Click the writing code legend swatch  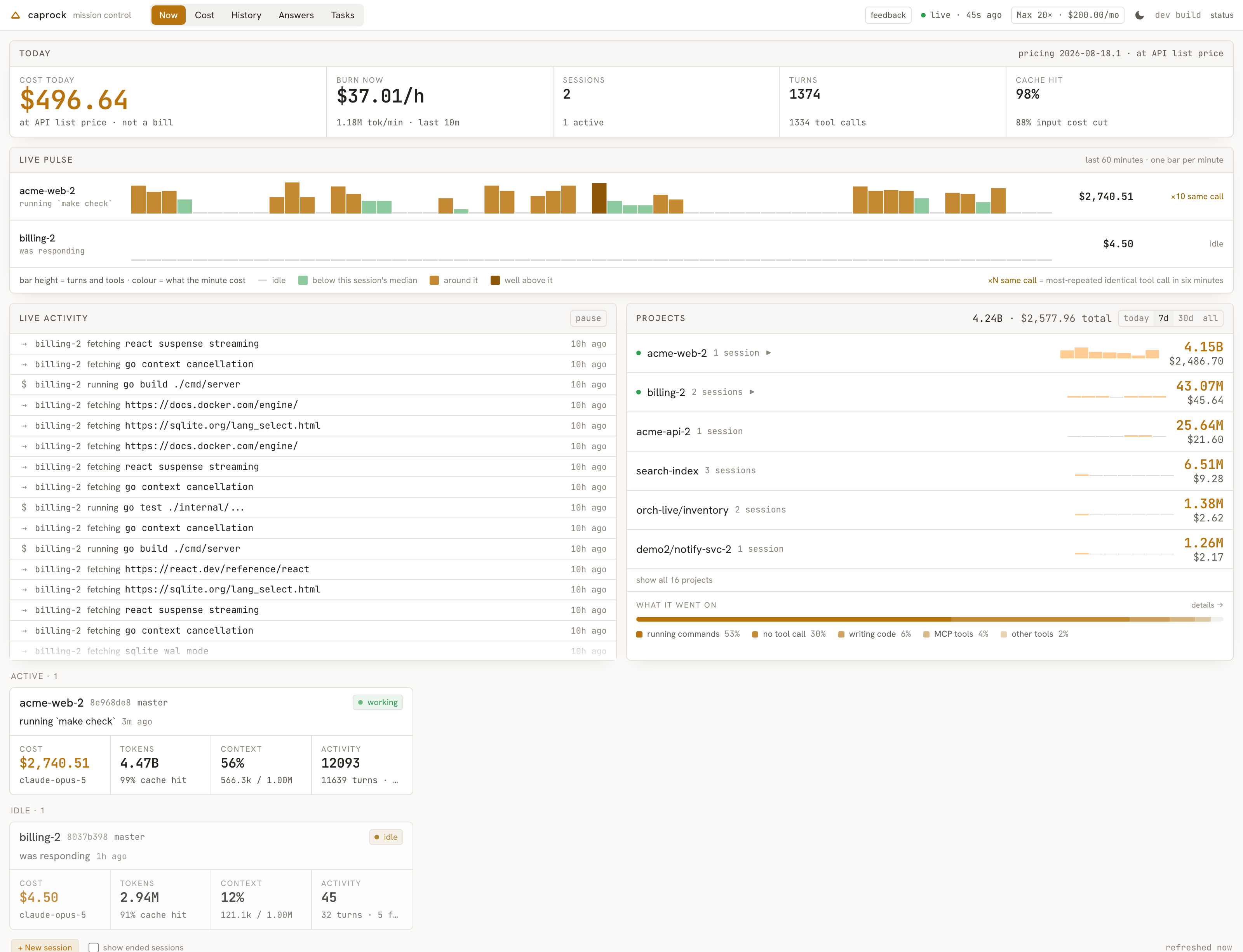[x=841, y=635]
